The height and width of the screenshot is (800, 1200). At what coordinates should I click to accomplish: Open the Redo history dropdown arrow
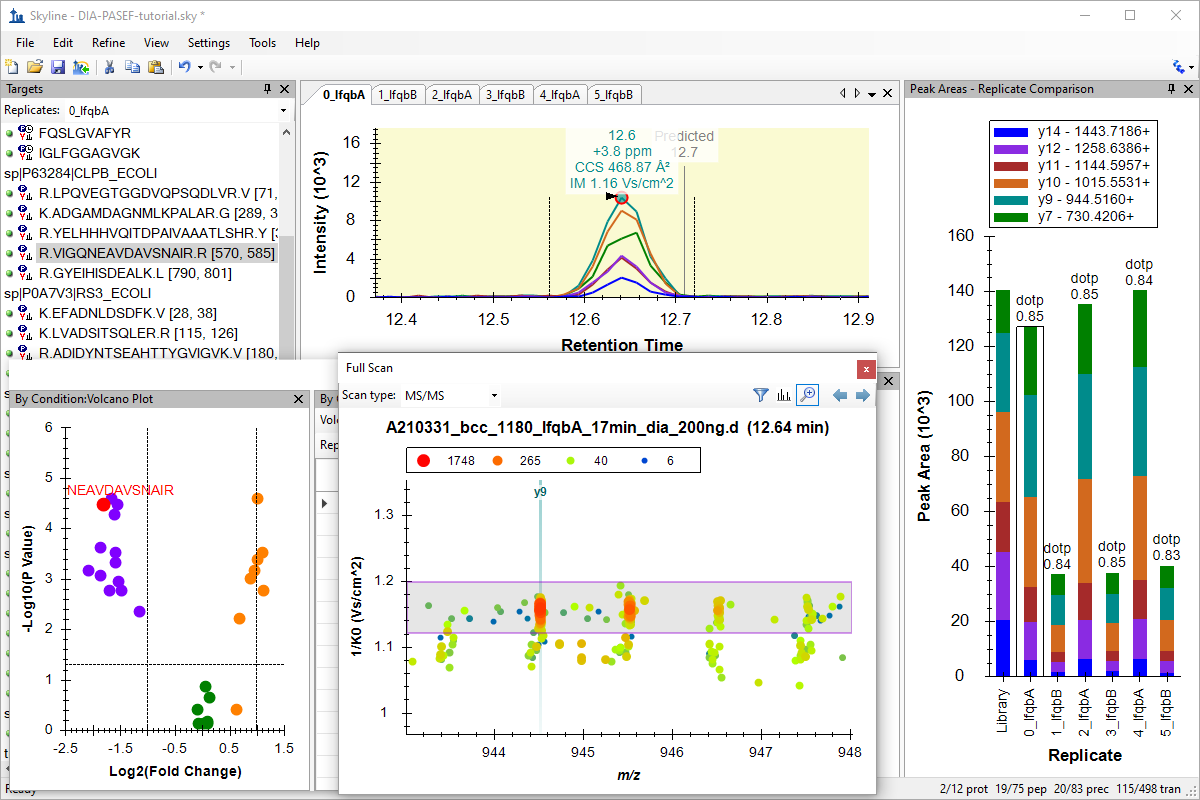[232, 67]
